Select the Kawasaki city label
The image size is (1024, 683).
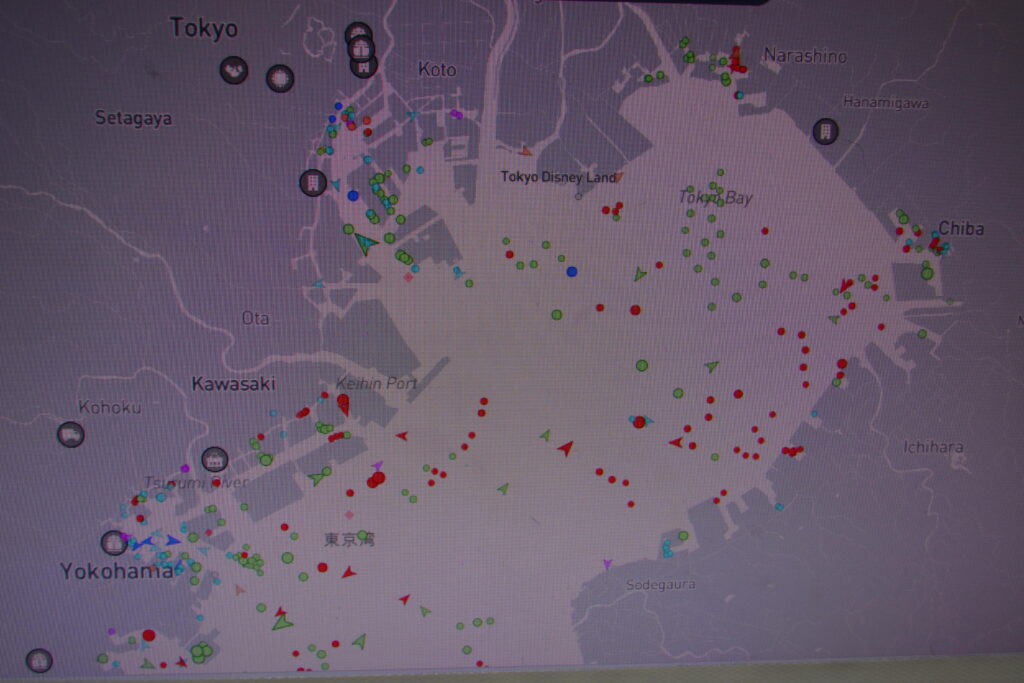tap(233, 384)
